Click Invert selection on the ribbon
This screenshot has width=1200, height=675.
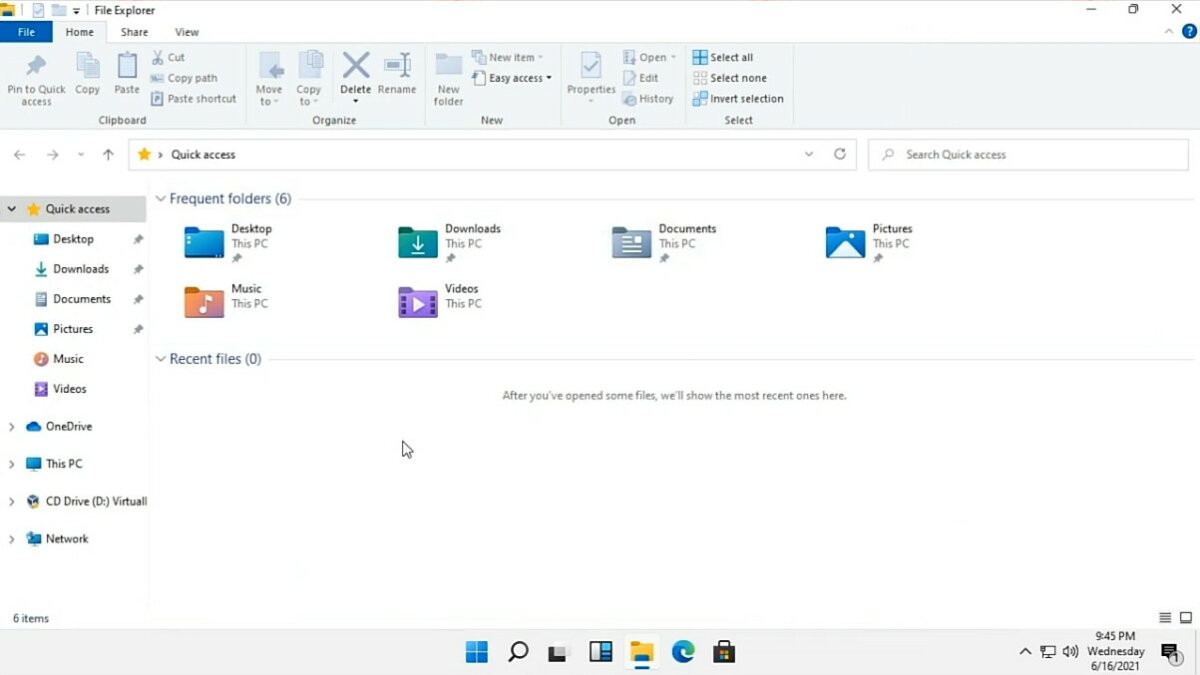point(738,98)
